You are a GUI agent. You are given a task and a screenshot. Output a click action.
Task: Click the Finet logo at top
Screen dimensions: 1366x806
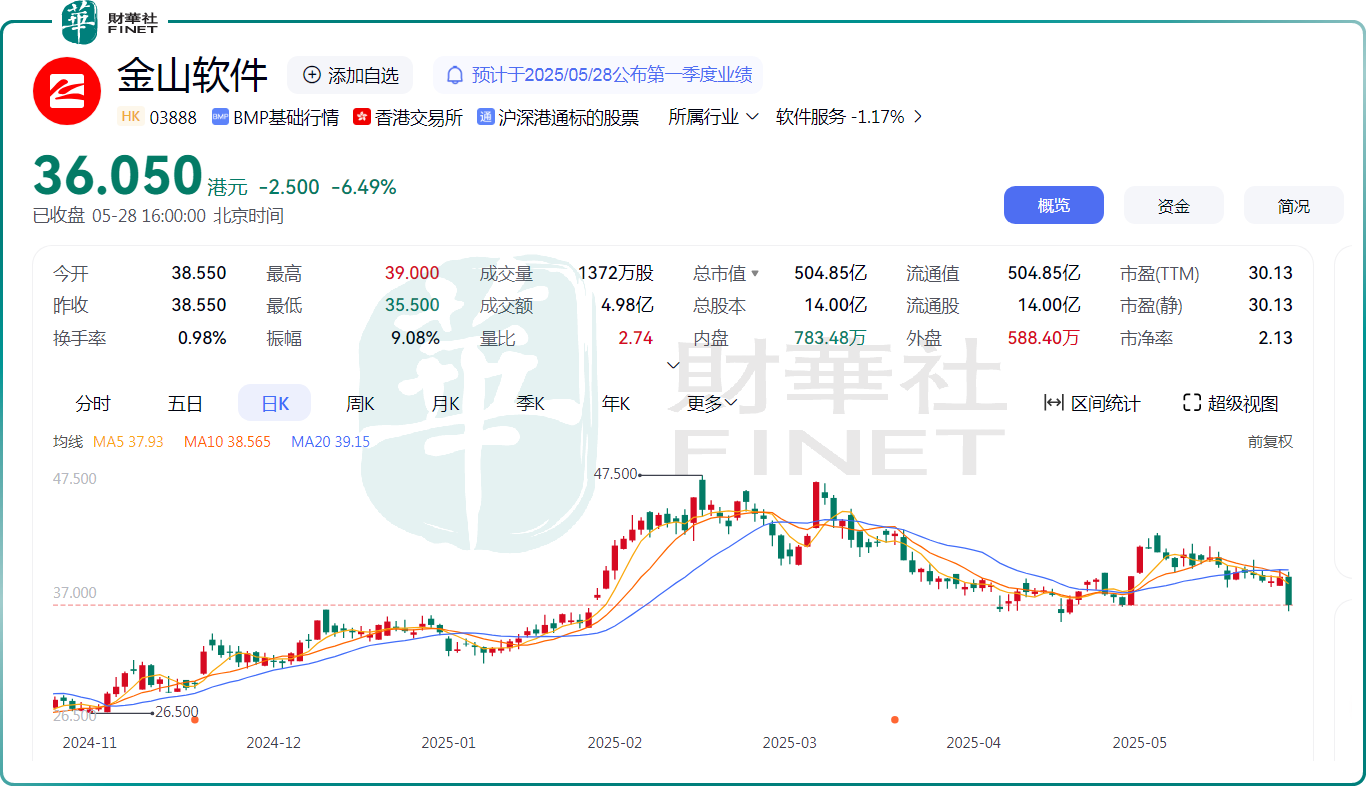point(110,22)
